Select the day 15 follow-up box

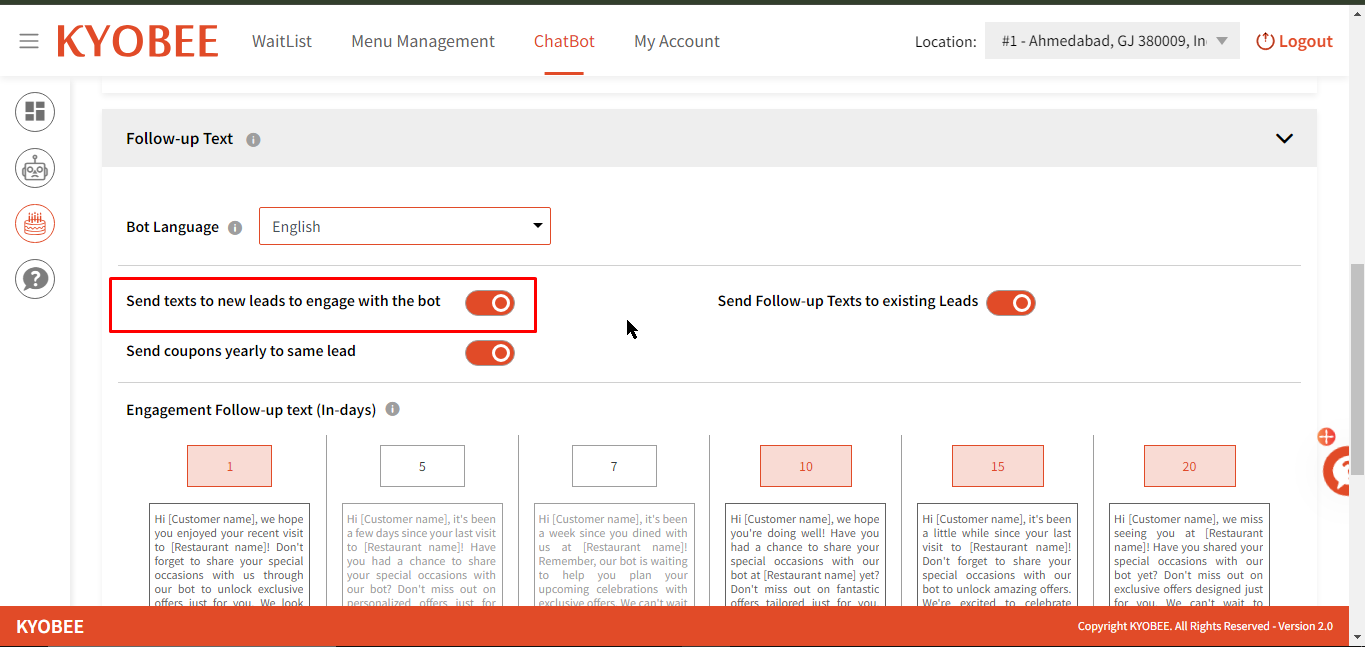[998, 466]
